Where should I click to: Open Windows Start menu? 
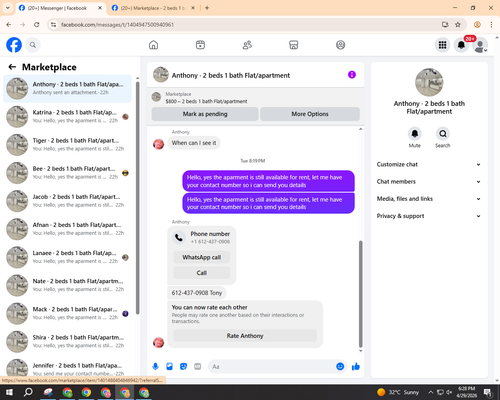point(9,392)
